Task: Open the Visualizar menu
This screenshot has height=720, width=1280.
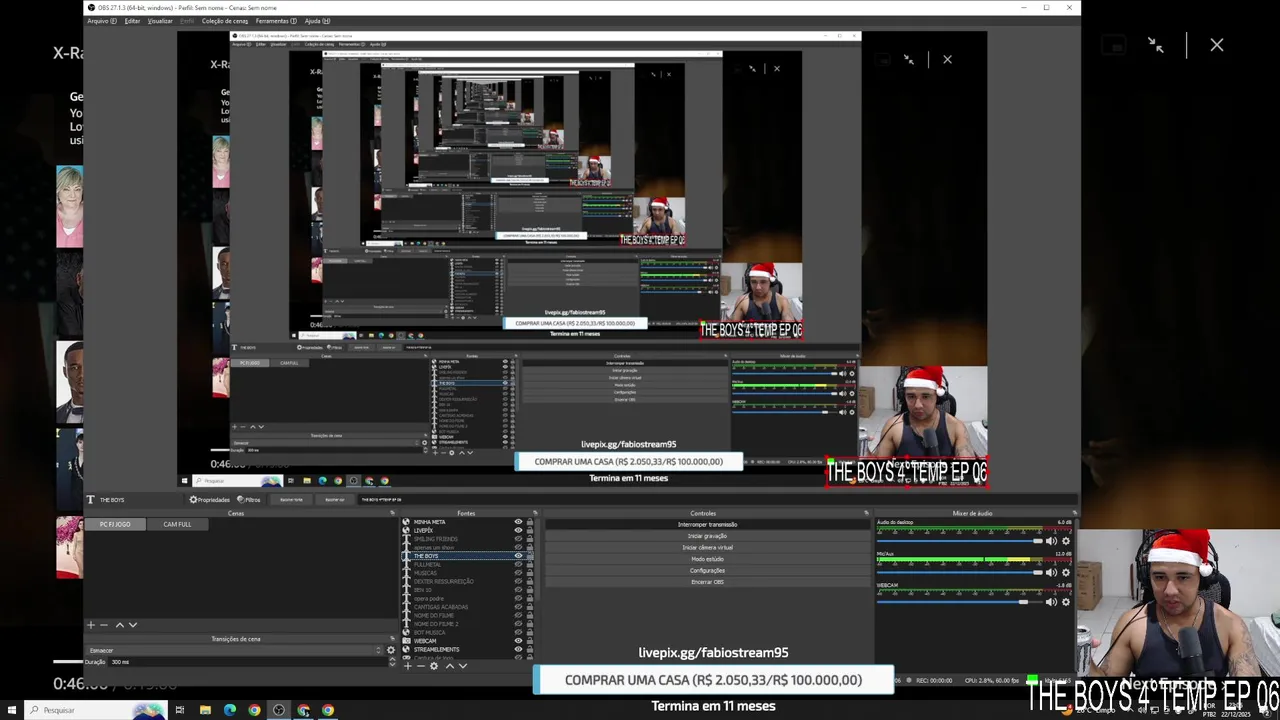Action: point(160,21)
